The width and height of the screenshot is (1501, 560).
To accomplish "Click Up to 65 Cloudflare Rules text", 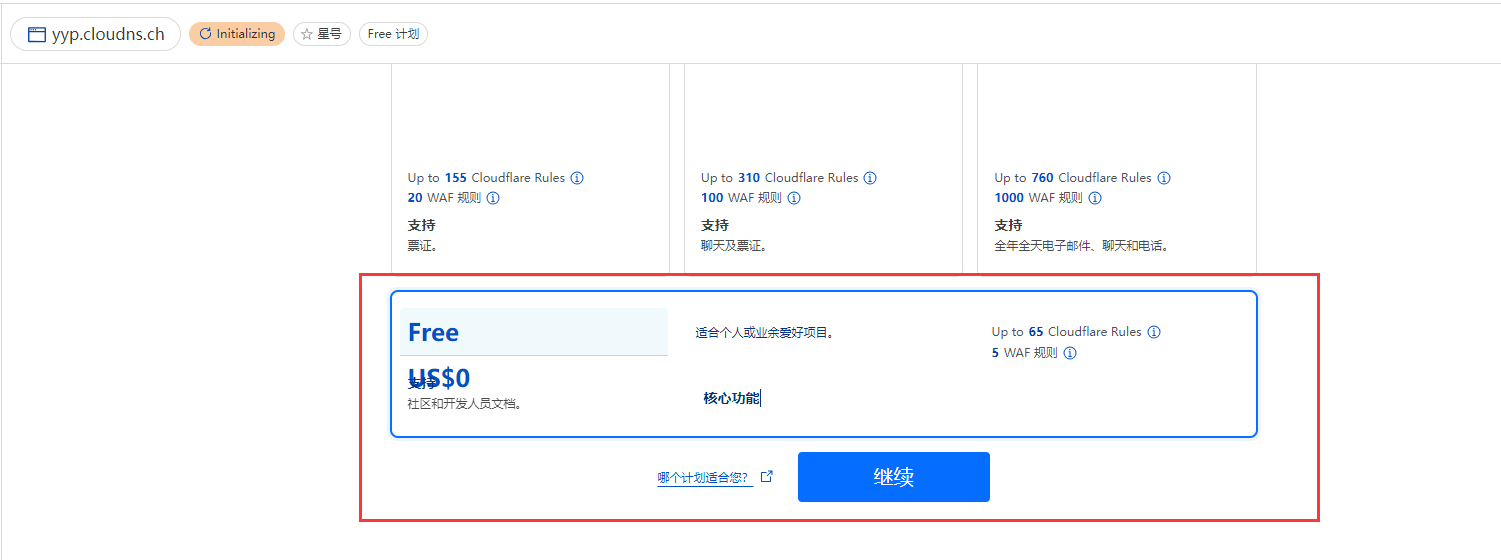I will point(1066,332).
